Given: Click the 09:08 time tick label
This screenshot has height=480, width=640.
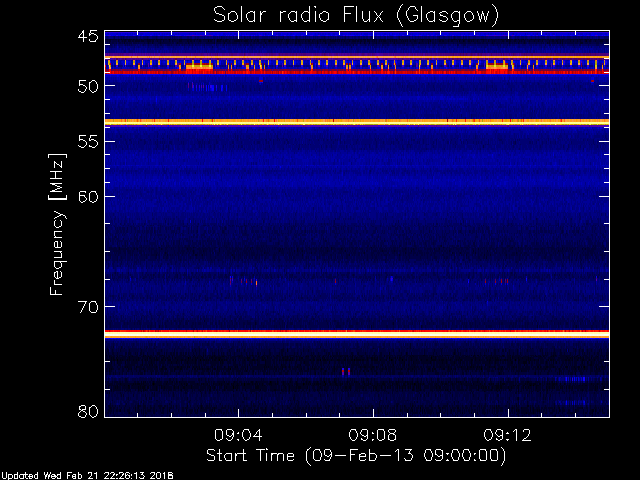Looking at the screenshot, I should point(373,435).
